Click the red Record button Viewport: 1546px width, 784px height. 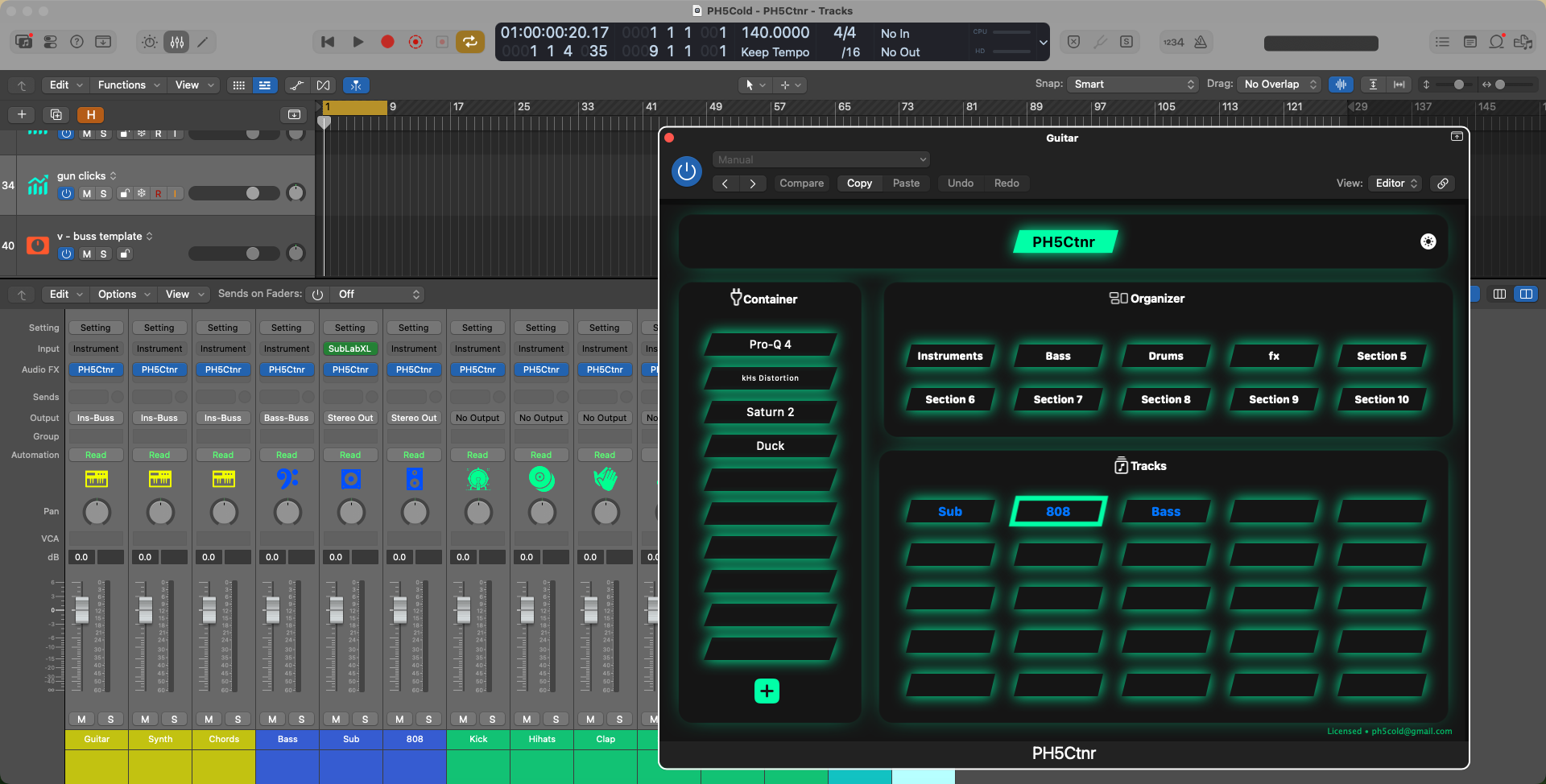click(387, 42)
